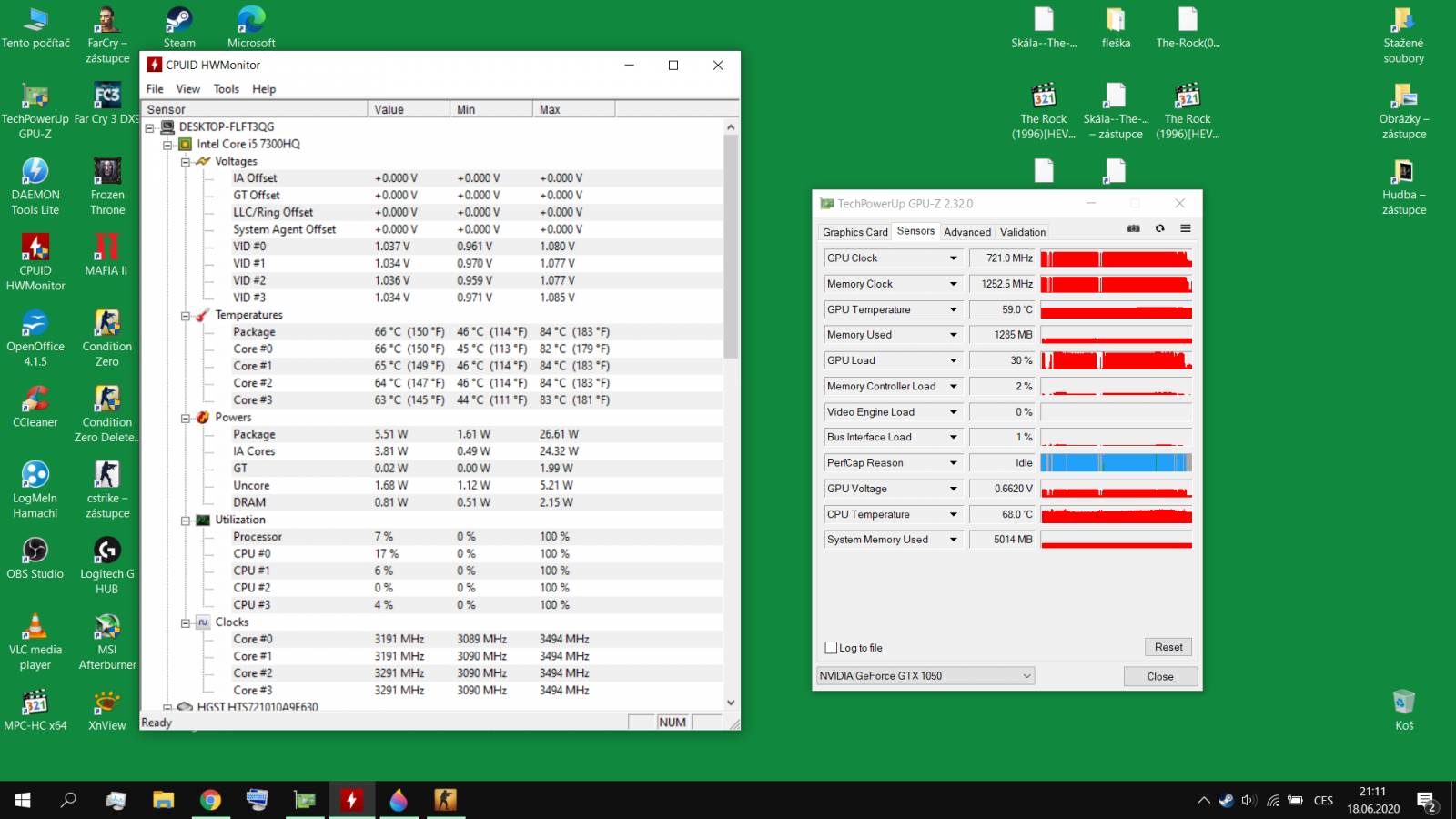Click the HWMonitor vertical scrollbar thumb
The image size is (1456, 819).
731,247
